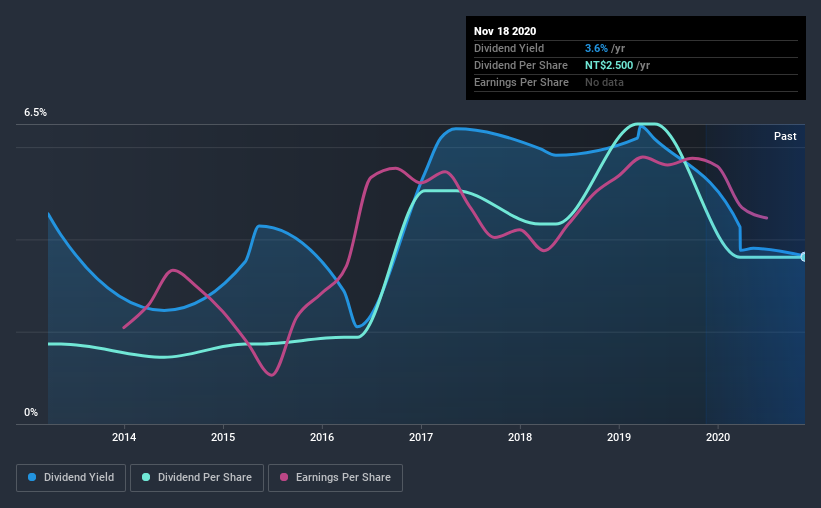Select the 2017 x-axis label

[421, 437]
